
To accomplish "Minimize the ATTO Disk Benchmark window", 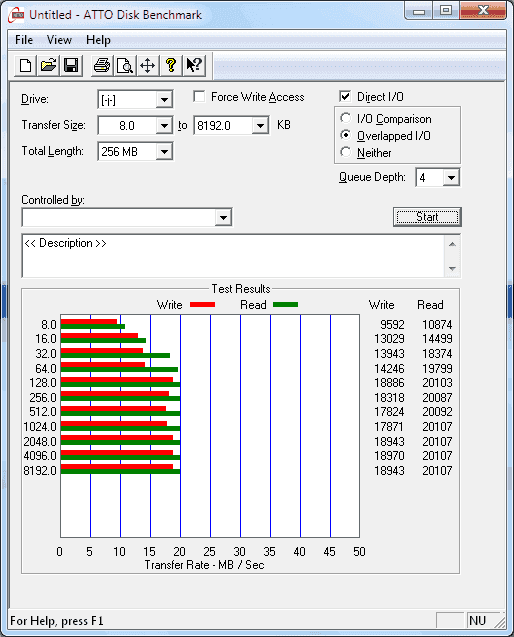I will click(x=419, y=11).
